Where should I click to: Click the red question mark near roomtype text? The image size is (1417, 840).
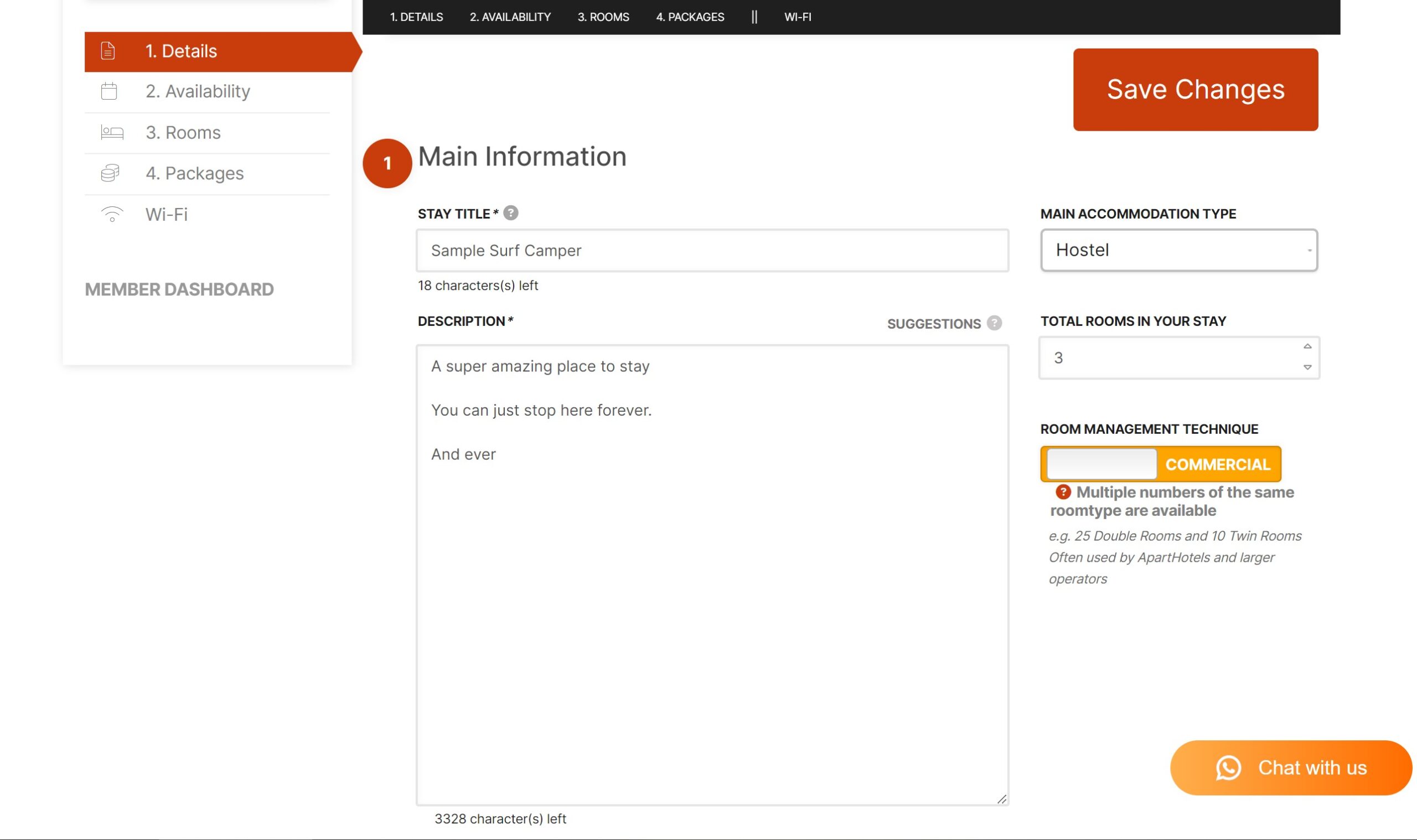1063,492
